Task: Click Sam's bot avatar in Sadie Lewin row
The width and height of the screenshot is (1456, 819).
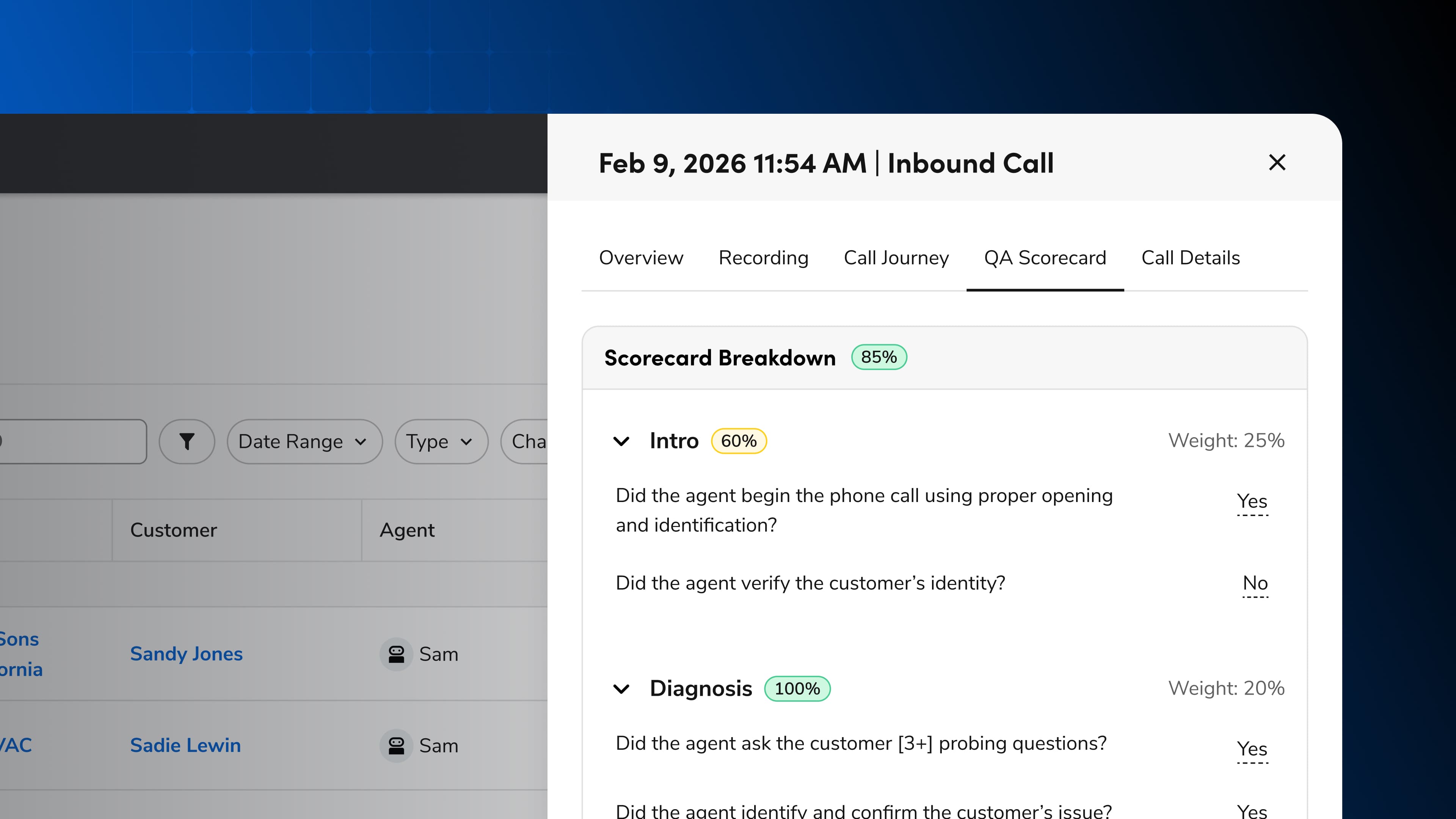Action: (395, 745)
